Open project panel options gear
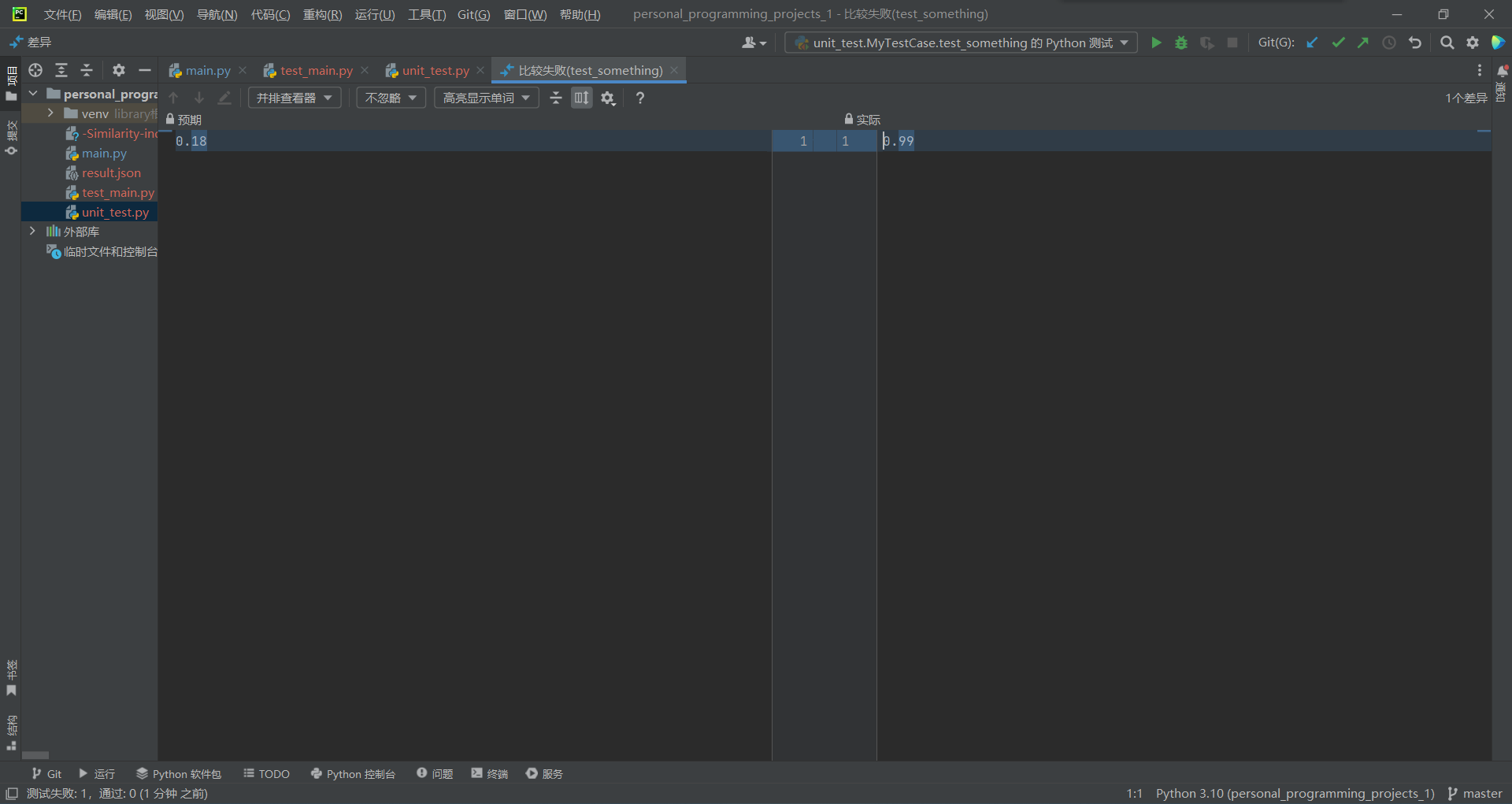Screen dimensions: 1512x804 (x=119, y=70)
